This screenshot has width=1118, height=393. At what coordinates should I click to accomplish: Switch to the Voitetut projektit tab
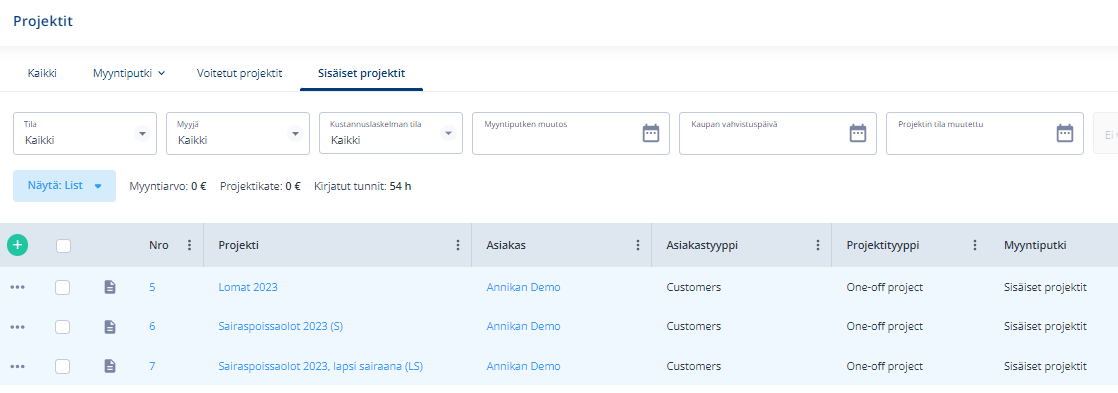(240, 73)
